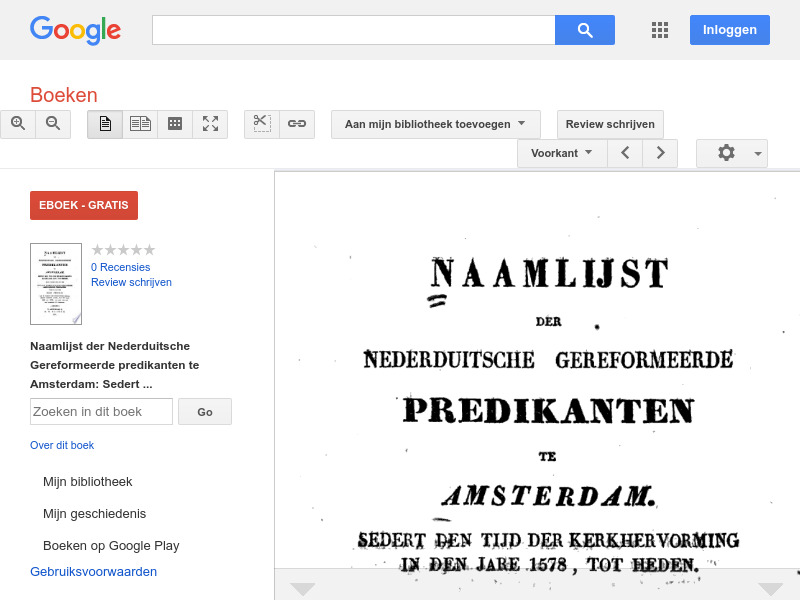
Task: Open the thumbnail grid view
Action: tap(175, 123)
